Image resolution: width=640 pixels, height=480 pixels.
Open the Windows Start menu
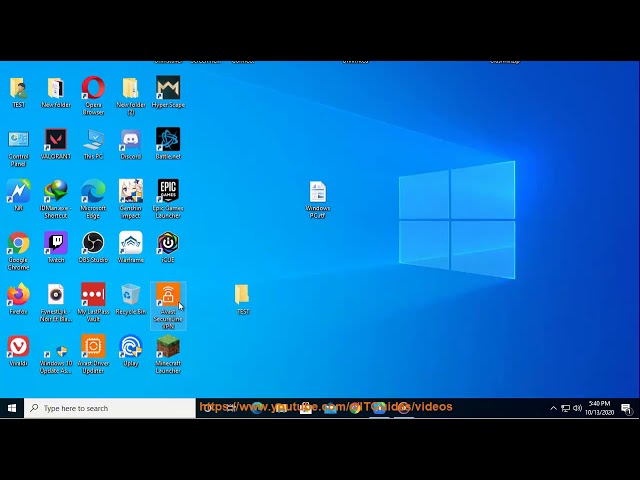12,408
